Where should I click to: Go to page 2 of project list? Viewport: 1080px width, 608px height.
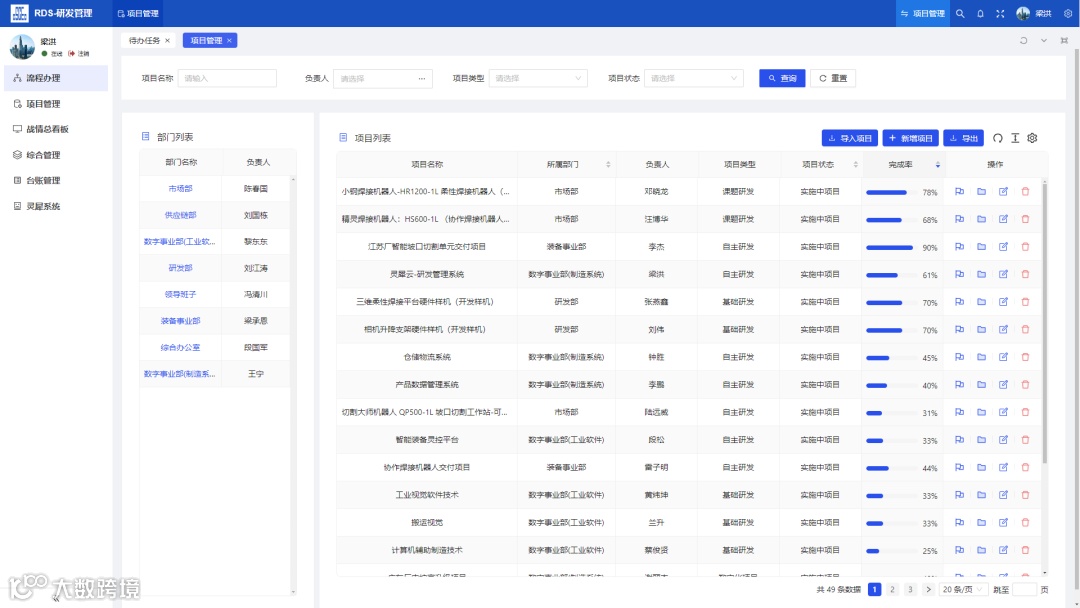[893, 589]
